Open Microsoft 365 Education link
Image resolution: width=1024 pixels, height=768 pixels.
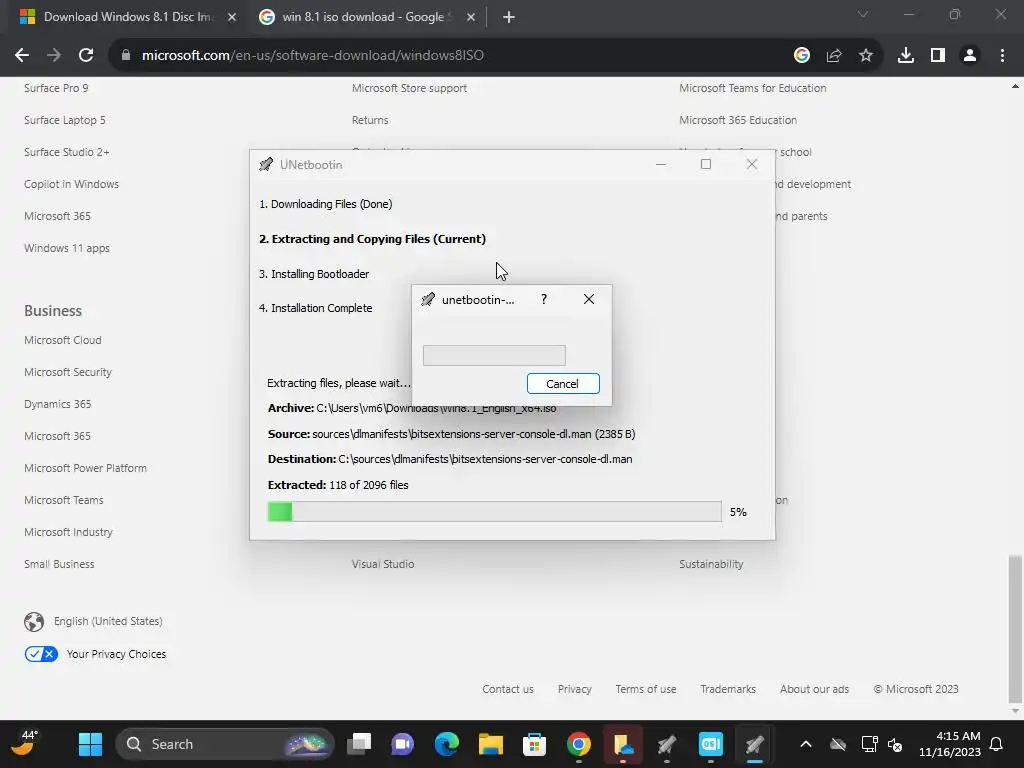pyautogui.click(x=738, y=120)
